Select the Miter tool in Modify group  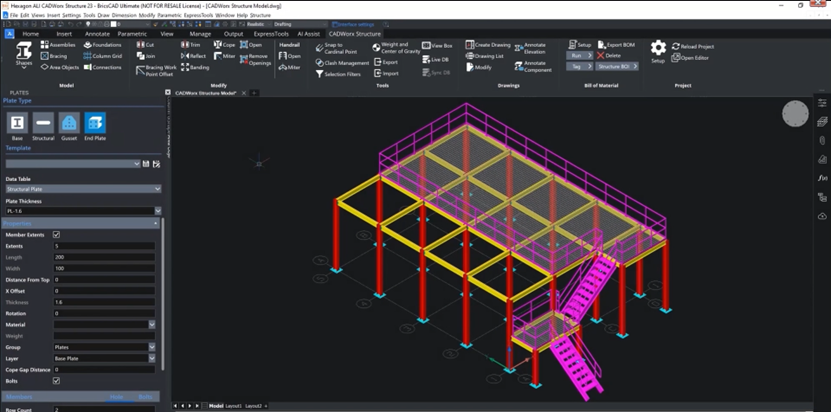click(225, 56)
